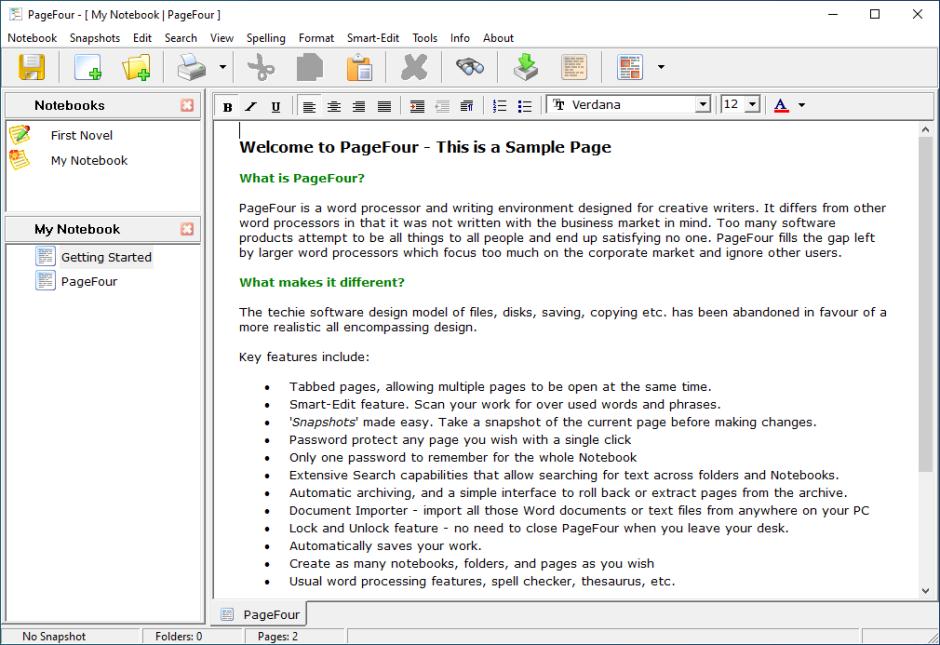Click the Delete X icon in the toolbar
Screen dimensions: 940x645
tap(414, 67)
